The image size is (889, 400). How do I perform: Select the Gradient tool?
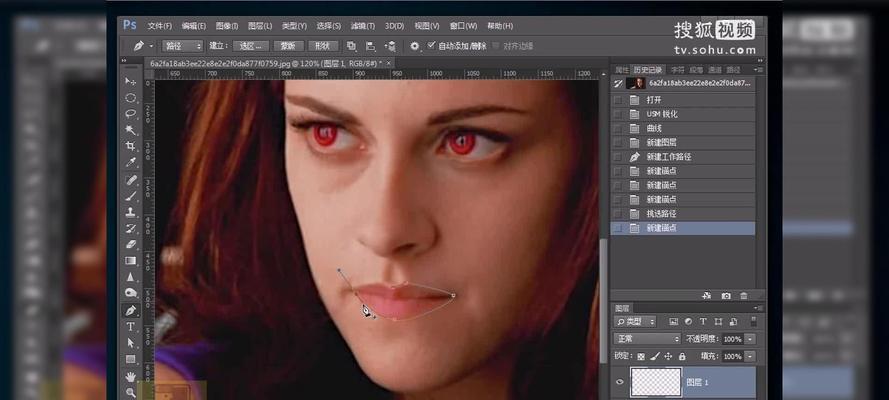pos(131,261)
